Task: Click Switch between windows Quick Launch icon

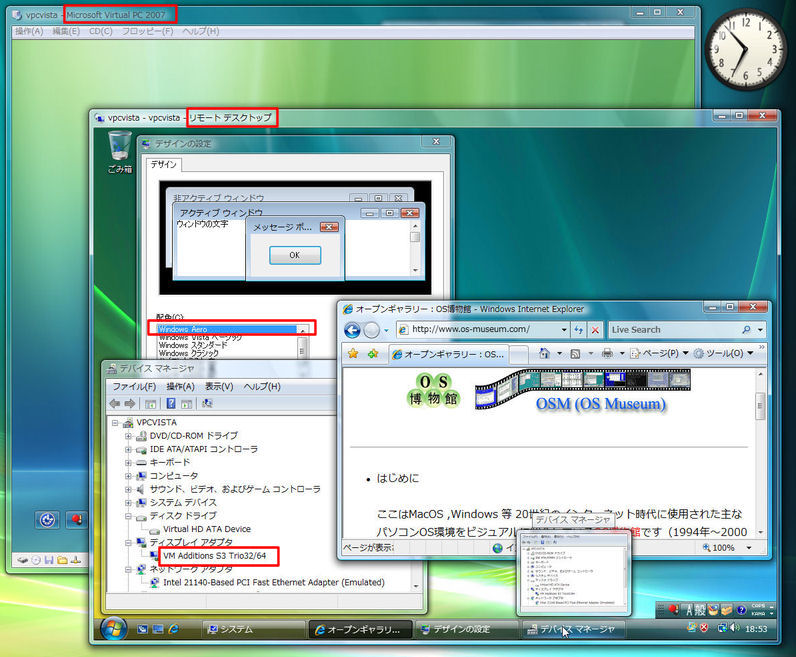Action: 158,629
